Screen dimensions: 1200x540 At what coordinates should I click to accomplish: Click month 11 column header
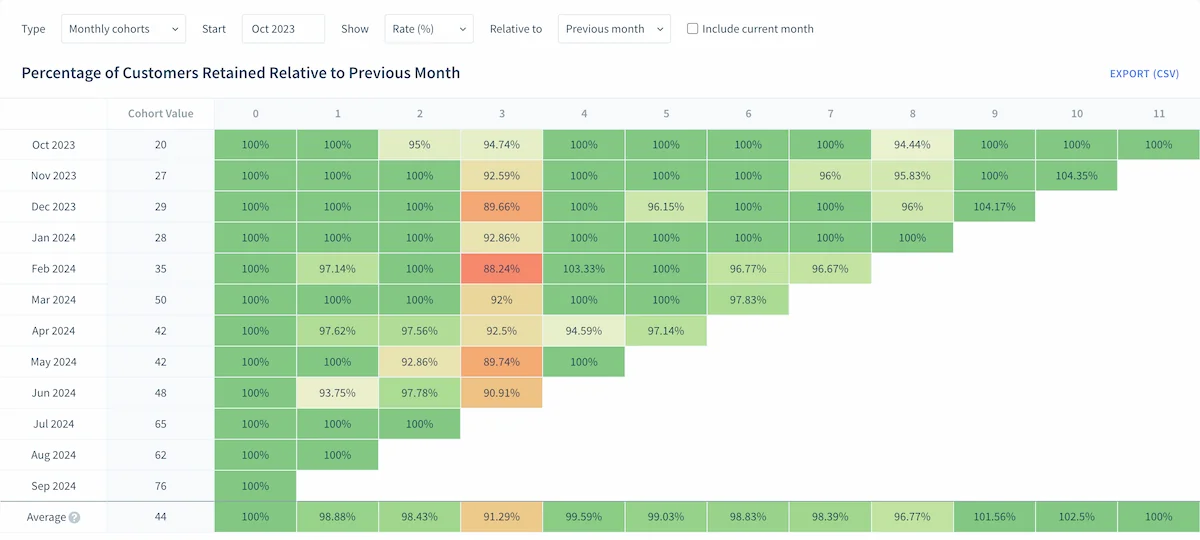[x=1158, y=114]
